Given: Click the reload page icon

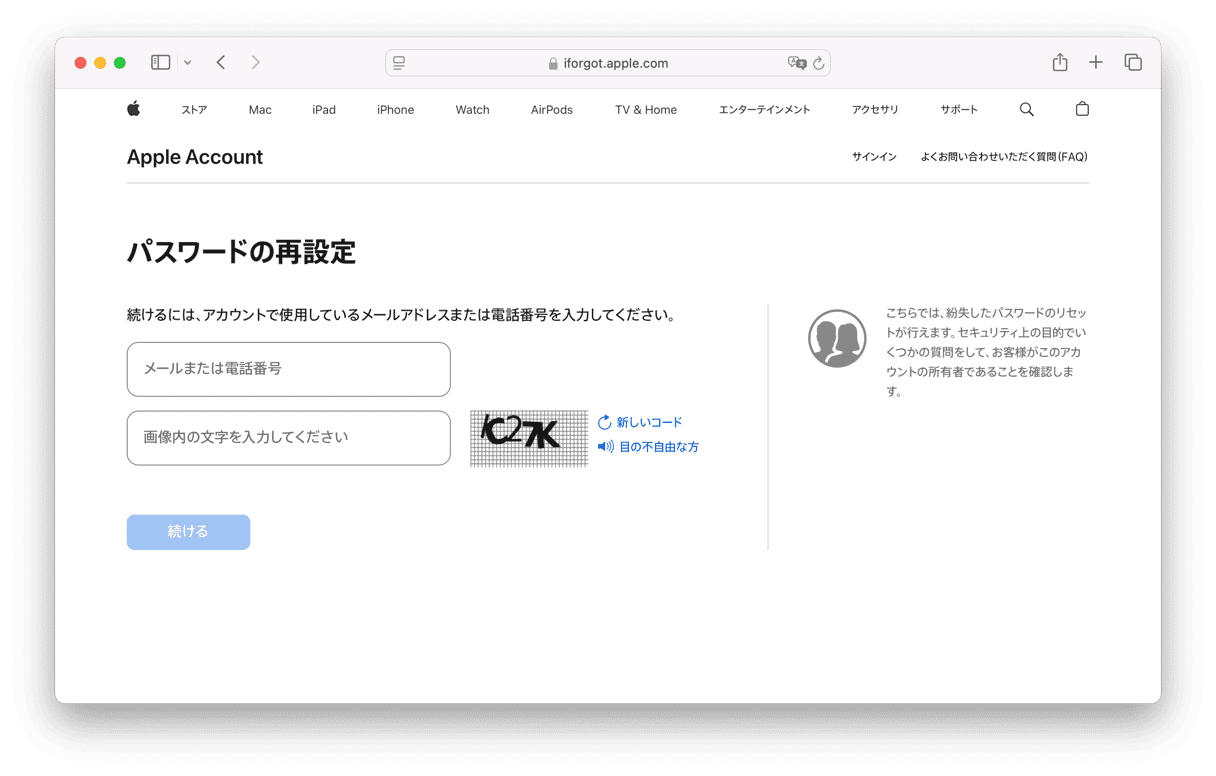Looking at the screenshot, I should click(818, 63).
